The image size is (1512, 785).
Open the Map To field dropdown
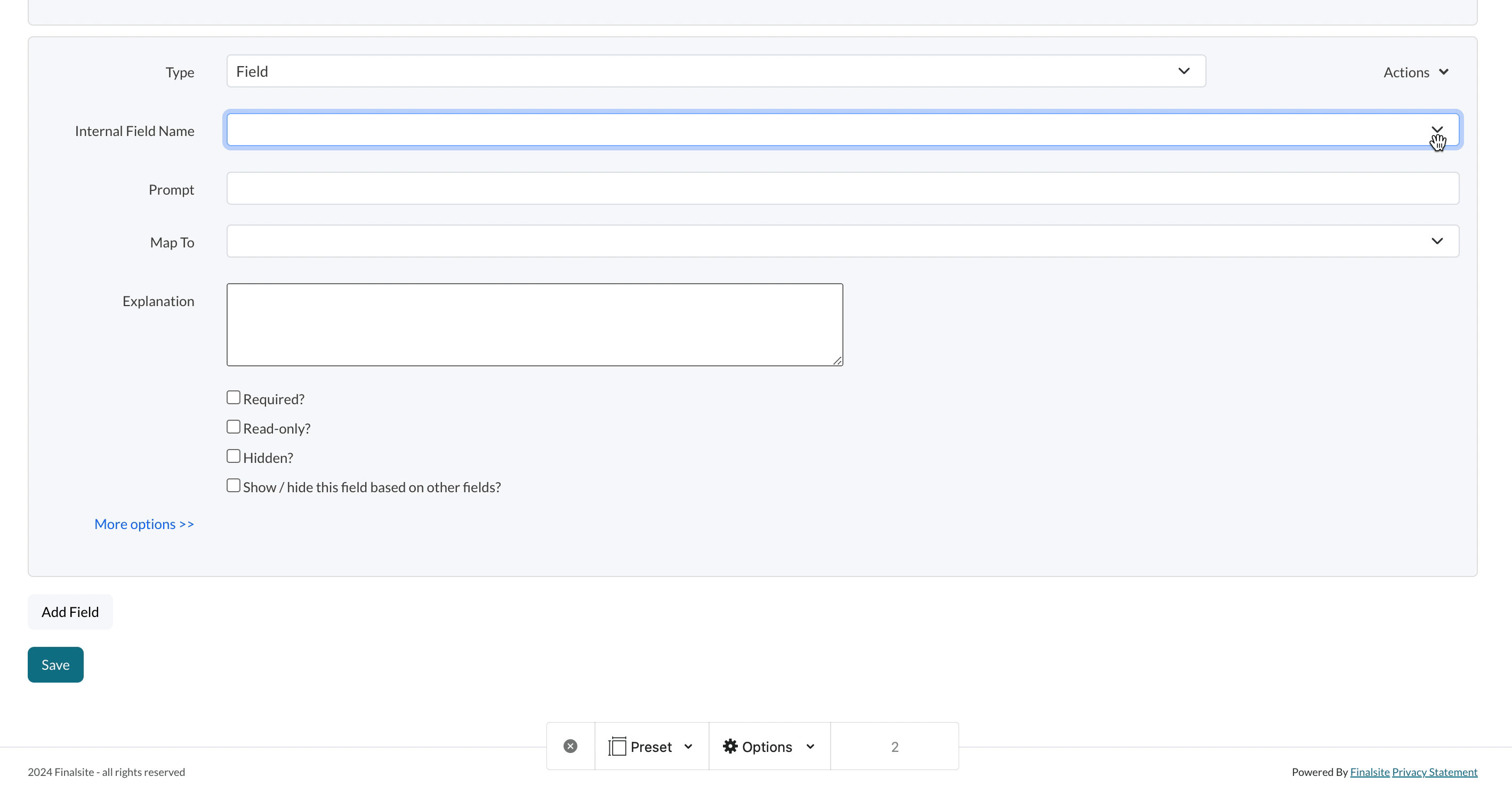[x=1438, y=241]
